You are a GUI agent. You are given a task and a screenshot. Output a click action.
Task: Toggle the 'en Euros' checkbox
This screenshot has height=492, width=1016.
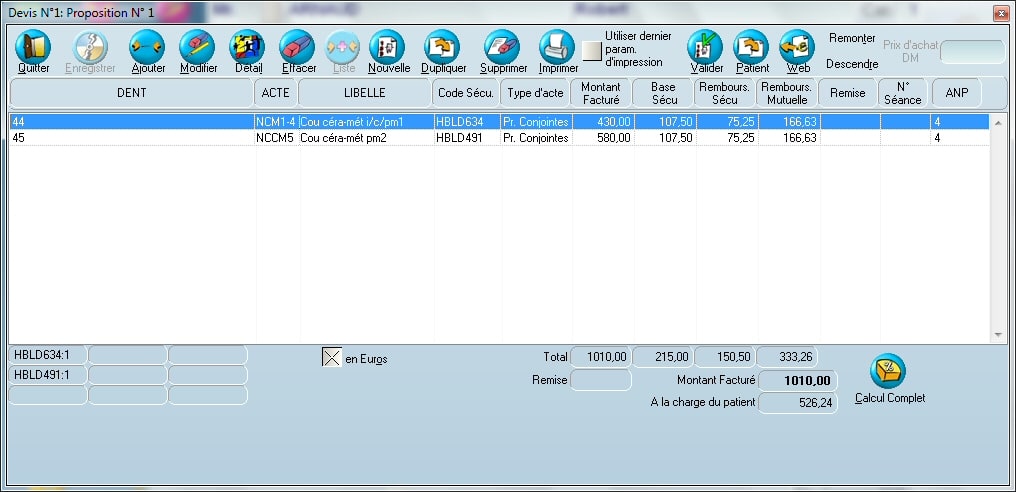(332, 358)
